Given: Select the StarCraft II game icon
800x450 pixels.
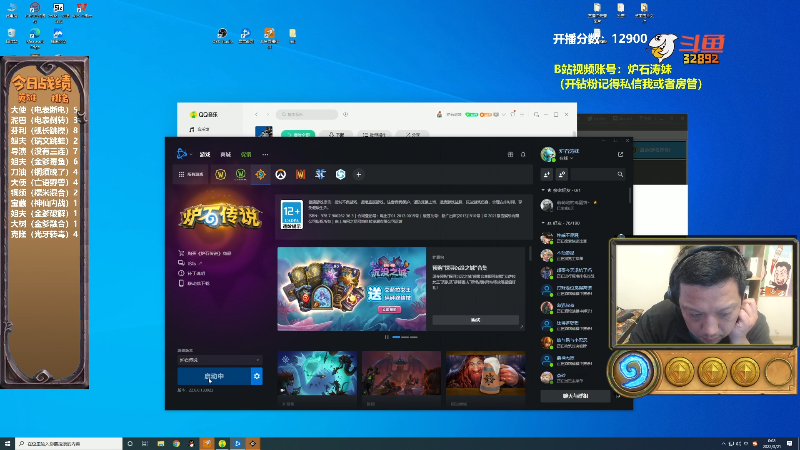Looking at the screenshot, I should [x=320, y=174].
